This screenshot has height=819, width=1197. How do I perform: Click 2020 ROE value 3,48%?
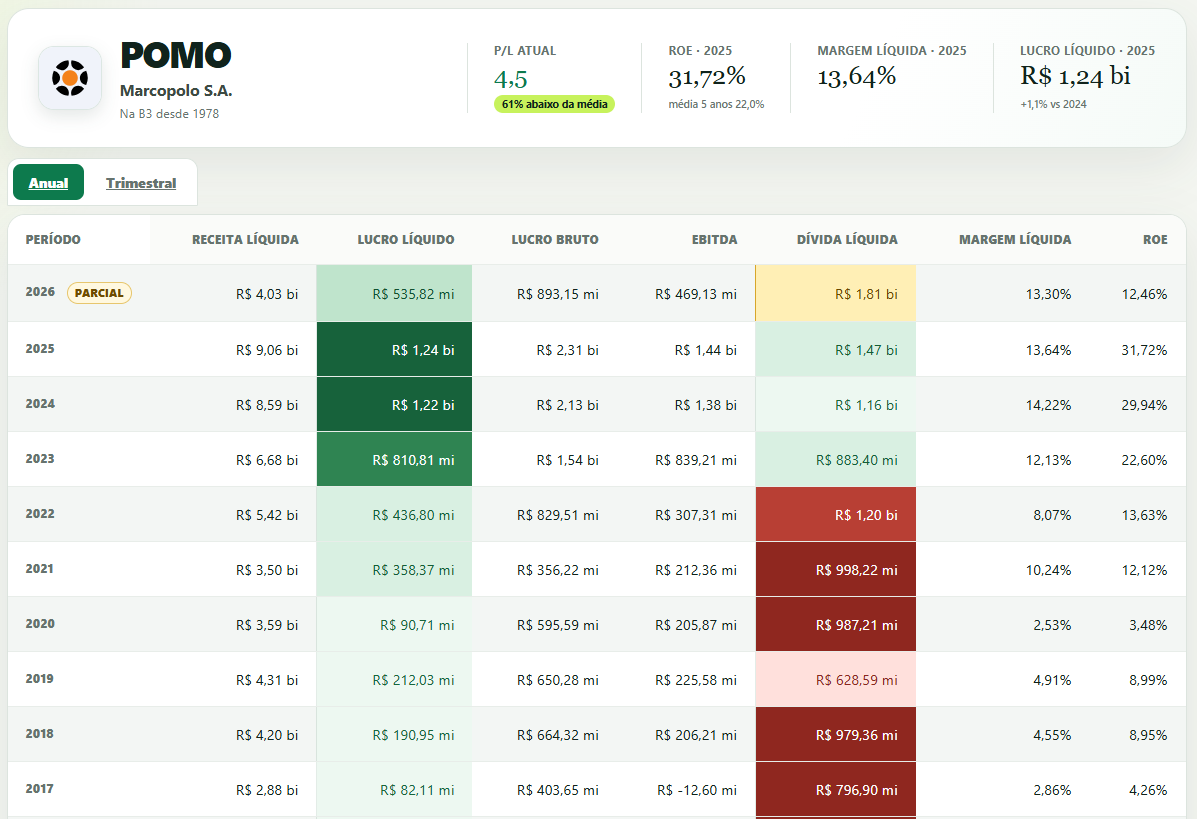pos(1148,625)
